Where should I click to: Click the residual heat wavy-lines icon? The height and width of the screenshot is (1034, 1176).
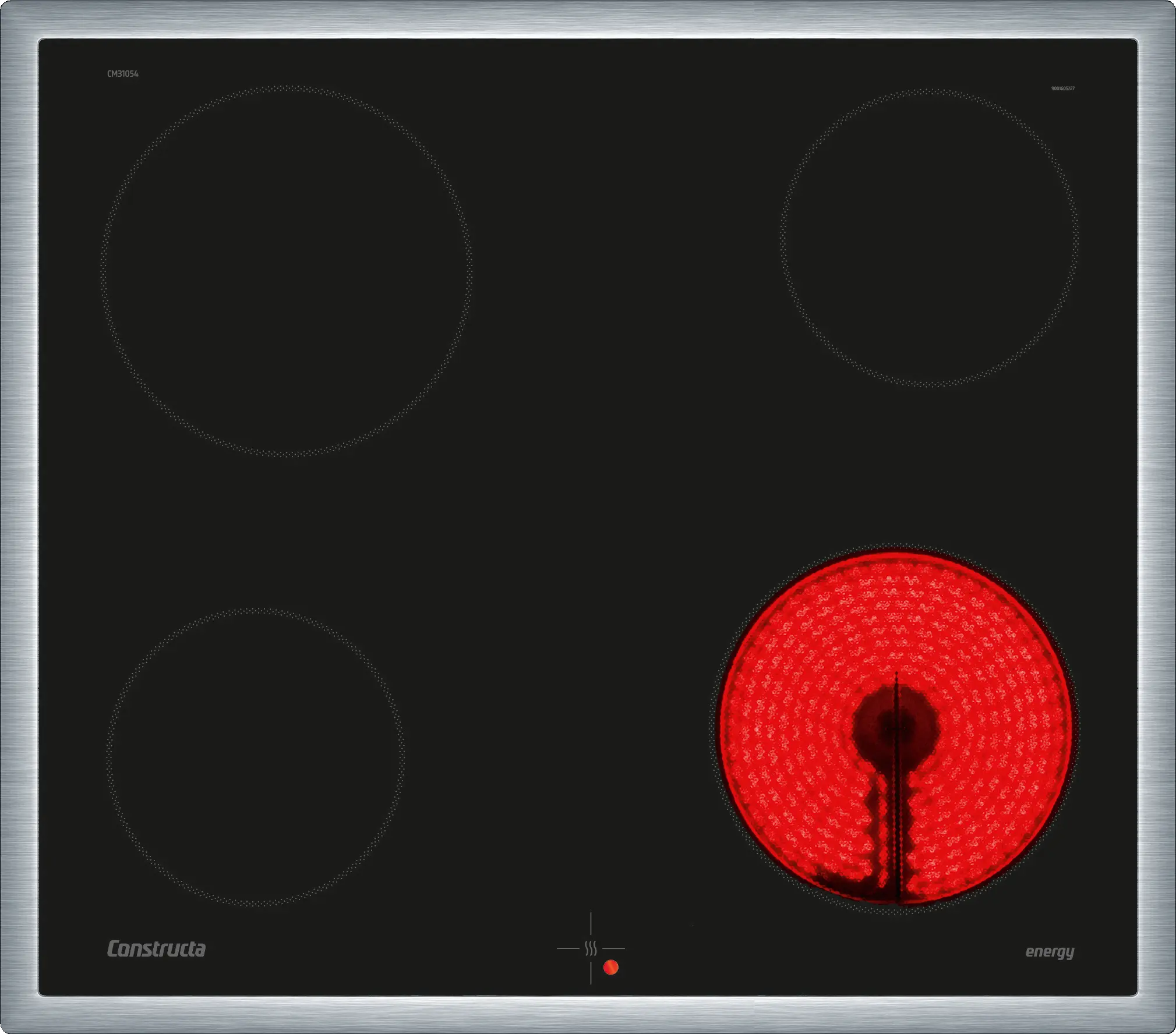pos(591,949)
